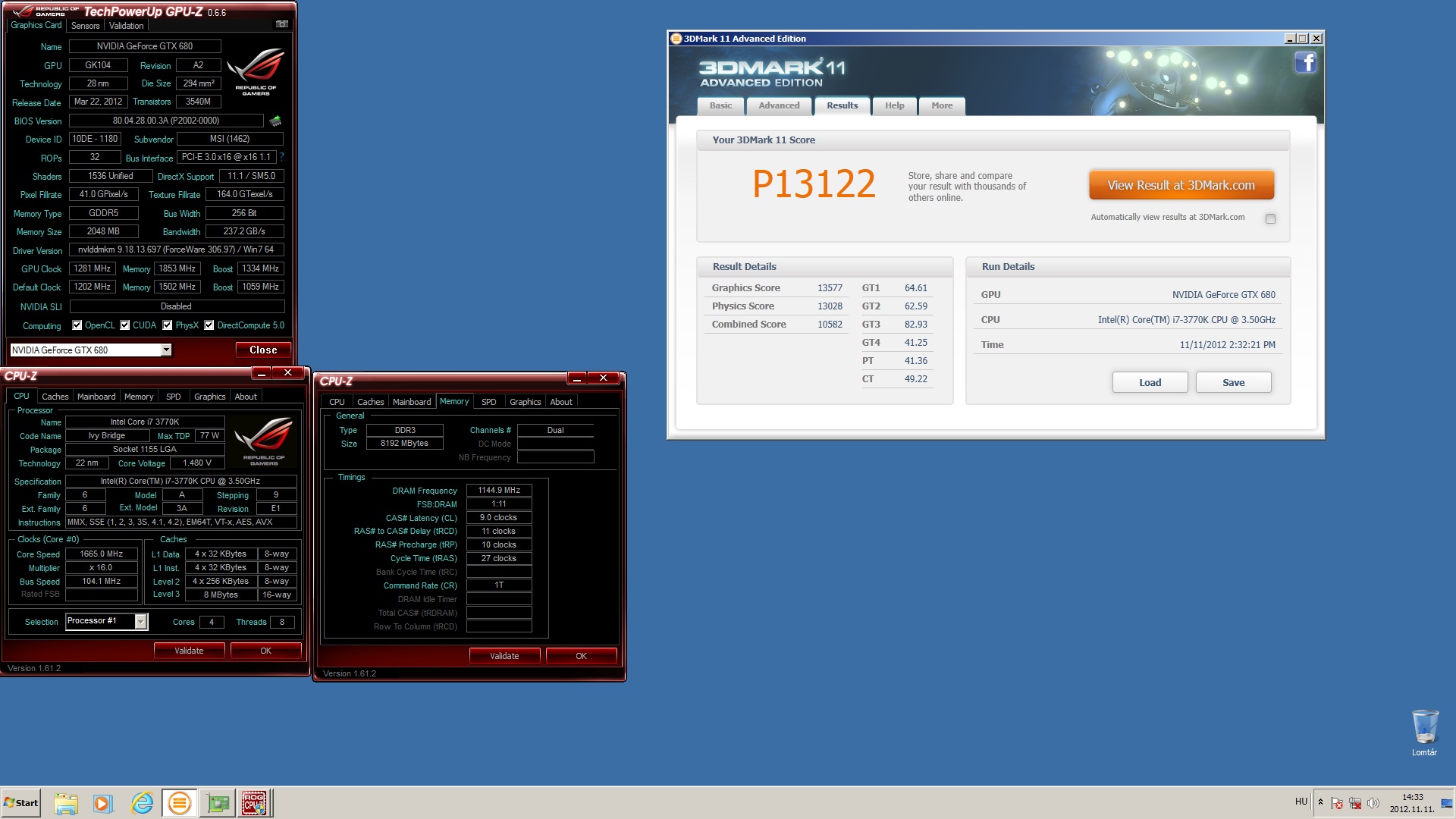Image resolution: width=1456 pixels, height=819 pixels.
Task: Click the Facebook icon in 3DMark
Action: click(x=1305, y=62)
